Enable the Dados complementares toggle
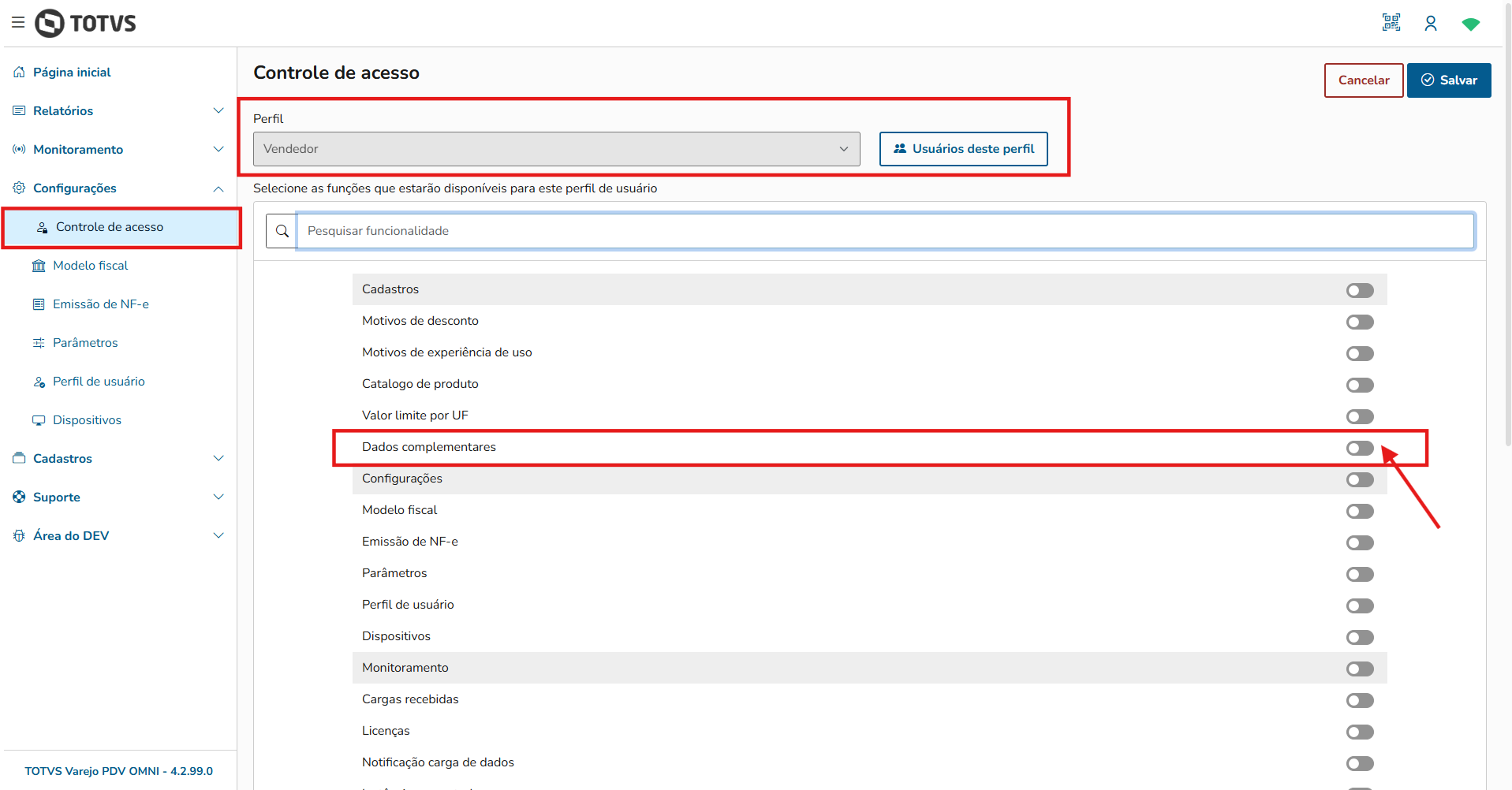This screenshot has width=1512, height=790. (1360, 448)
